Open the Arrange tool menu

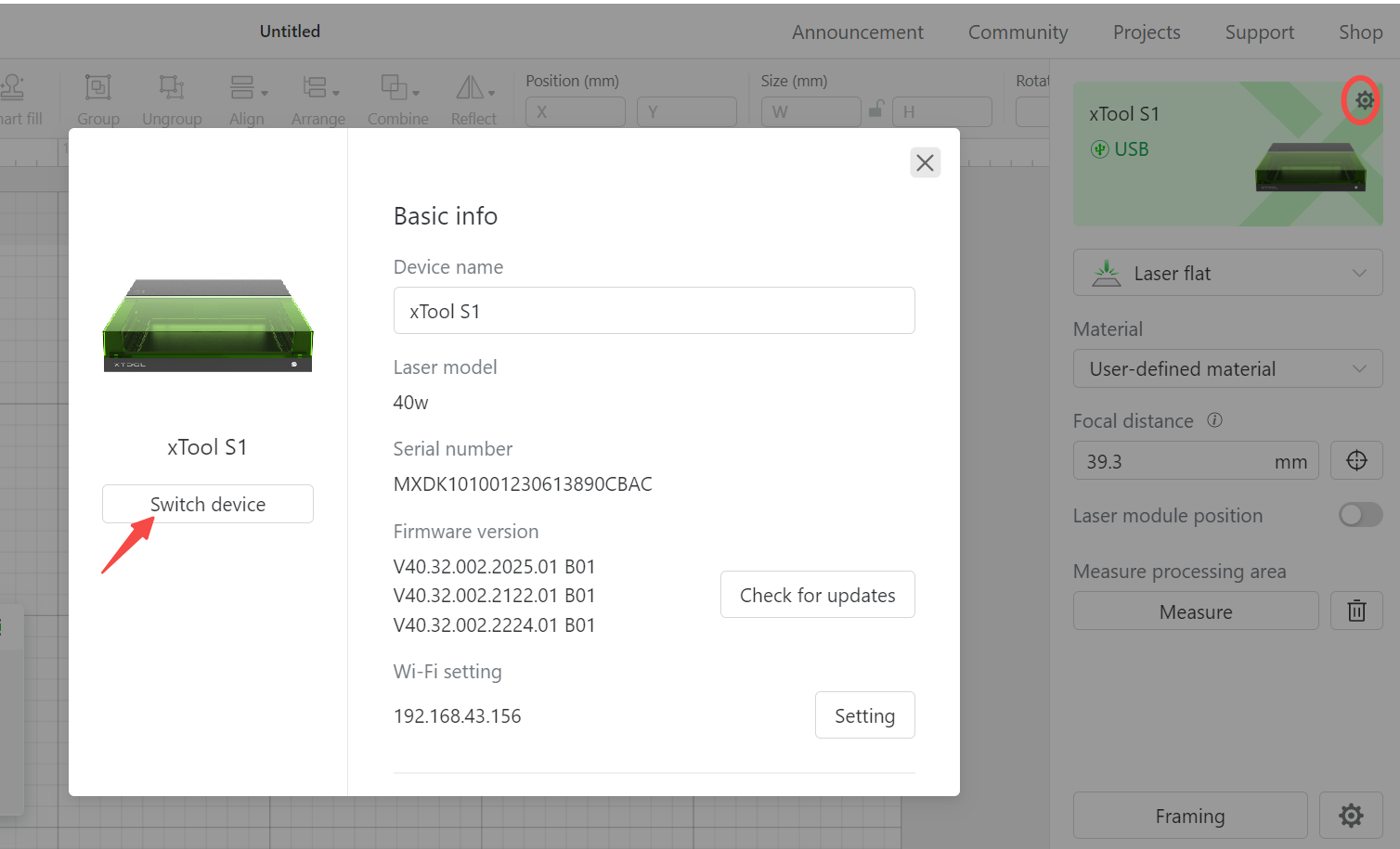318,100
